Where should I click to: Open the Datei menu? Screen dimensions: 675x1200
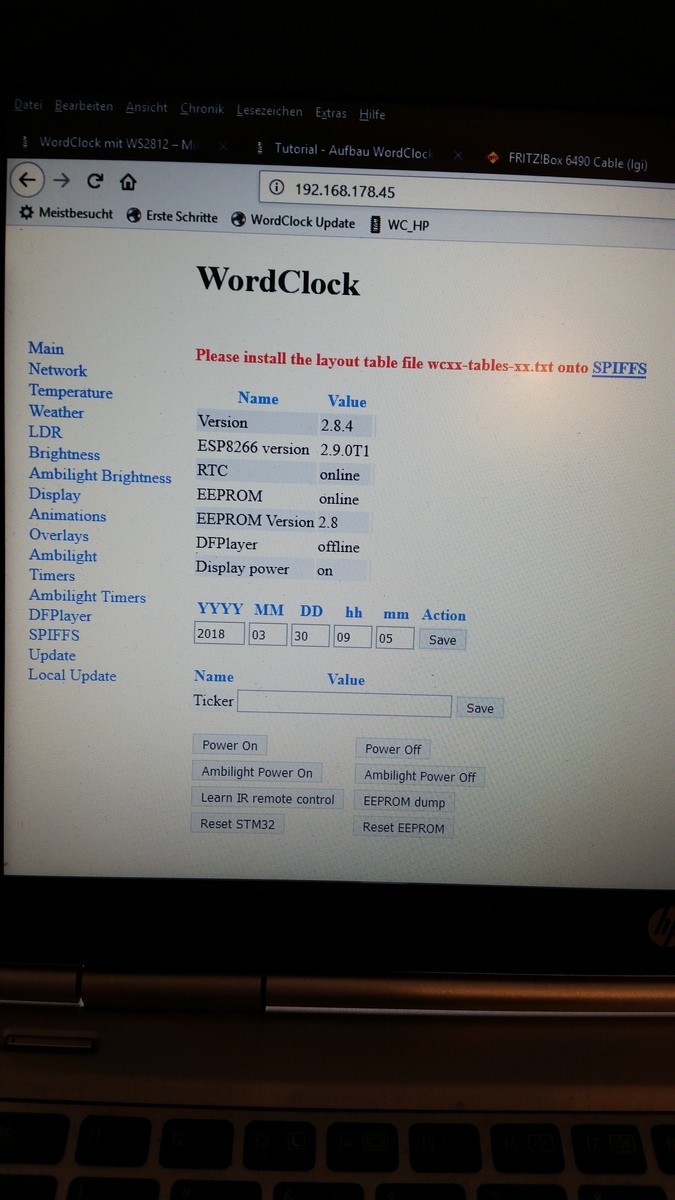[x=28, y=105]
